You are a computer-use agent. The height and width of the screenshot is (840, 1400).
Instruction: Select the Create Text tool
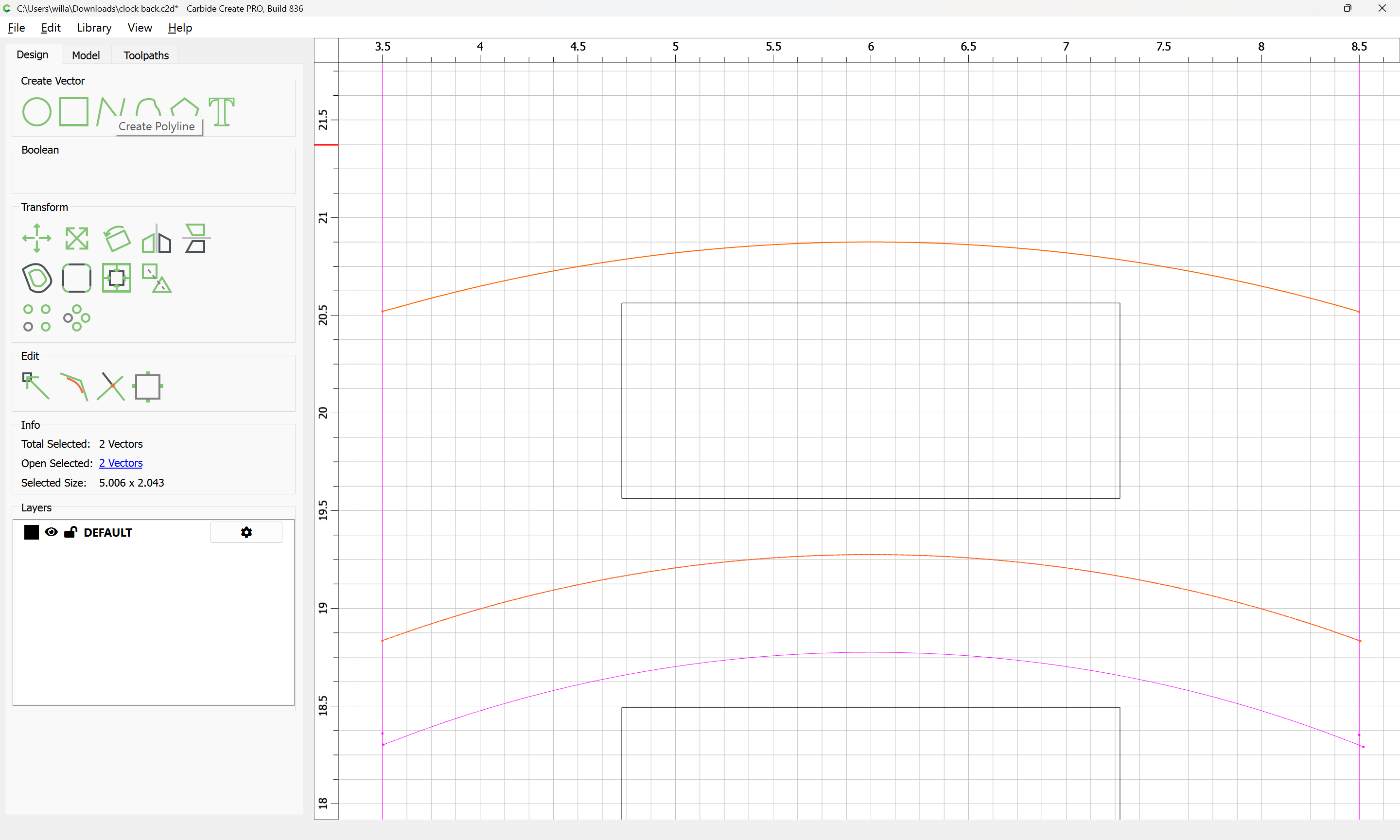221,111
